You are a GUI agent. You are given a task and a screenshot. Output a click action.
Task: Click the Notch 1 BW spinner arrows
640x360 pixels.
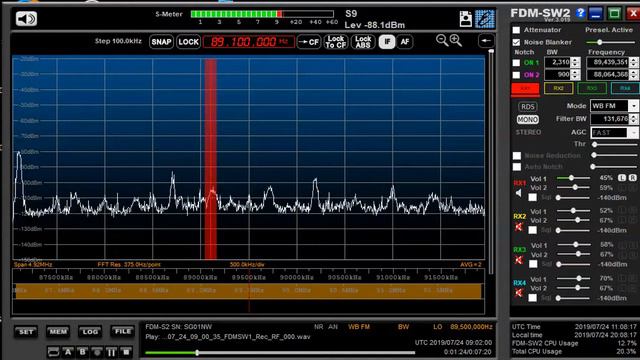click(576, 62)
